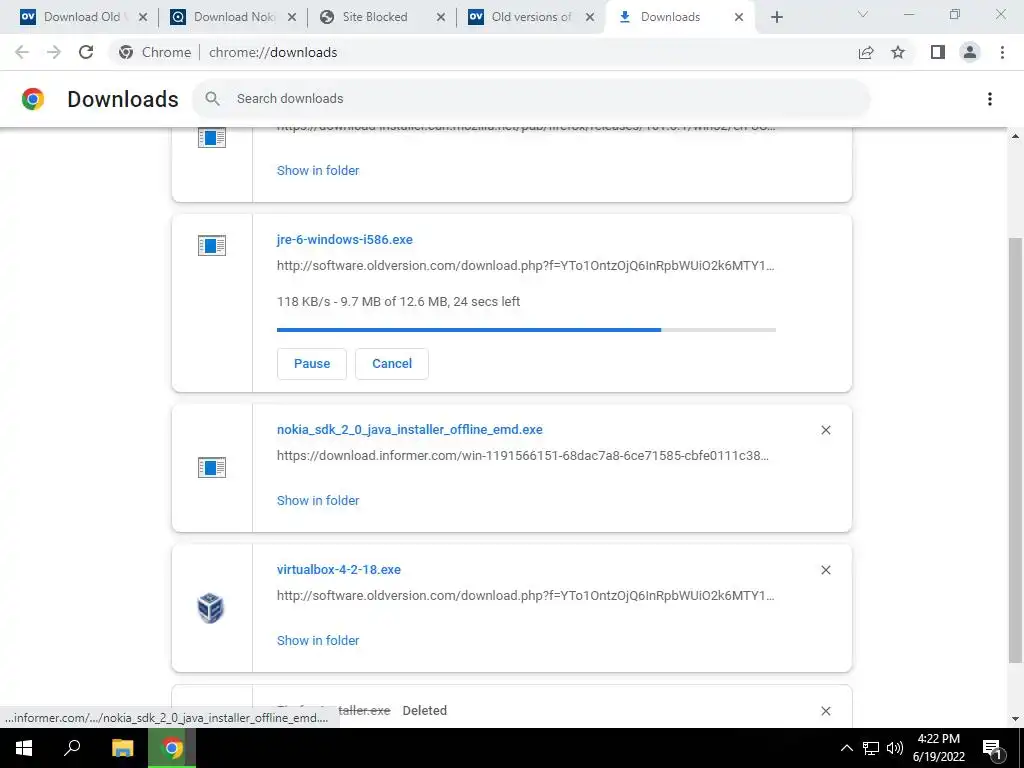Open the Windows Start menu
The width and height of the screenshot is (1024, 768).
24,748
